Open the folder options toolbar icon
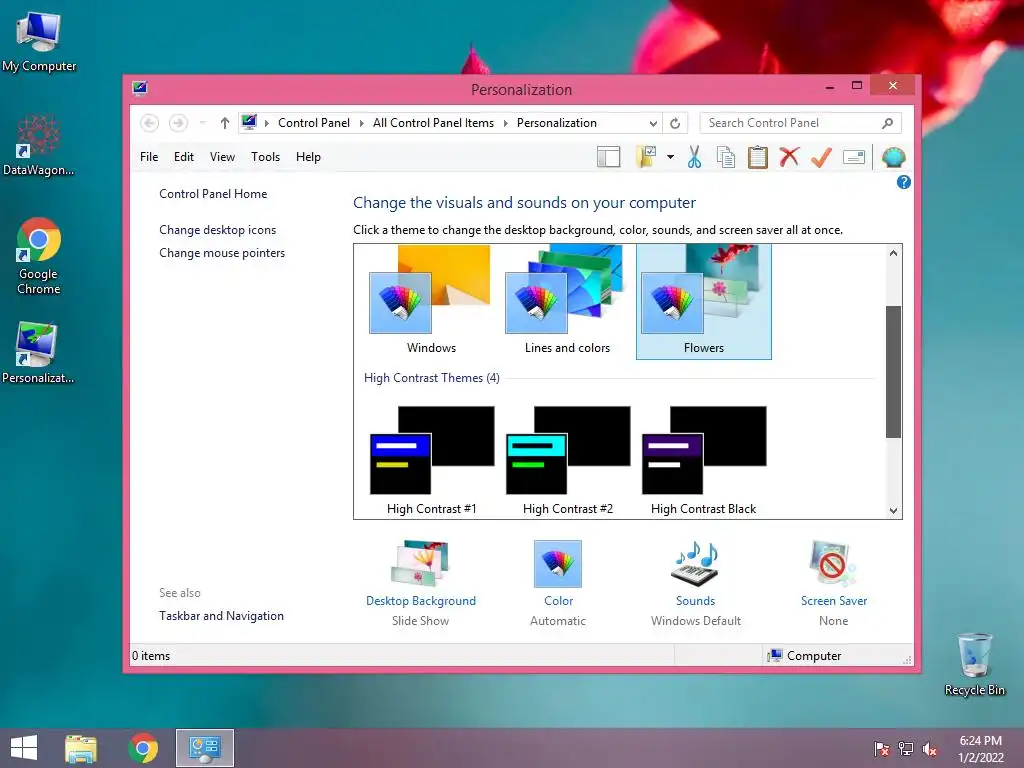 pyautogui.click(x=646, y=157)
